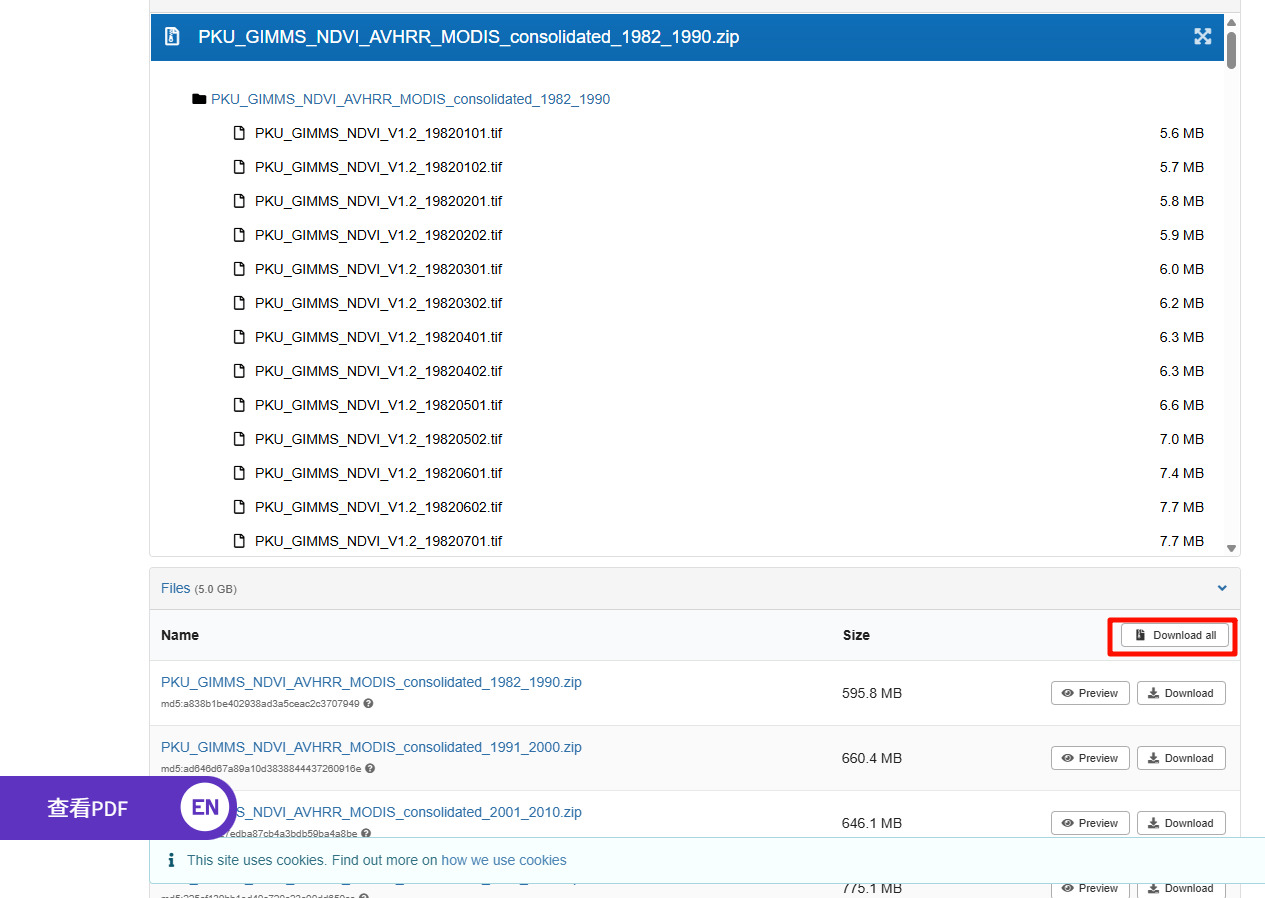Click the info icon in cookie notice

click(x=172, y=860)
